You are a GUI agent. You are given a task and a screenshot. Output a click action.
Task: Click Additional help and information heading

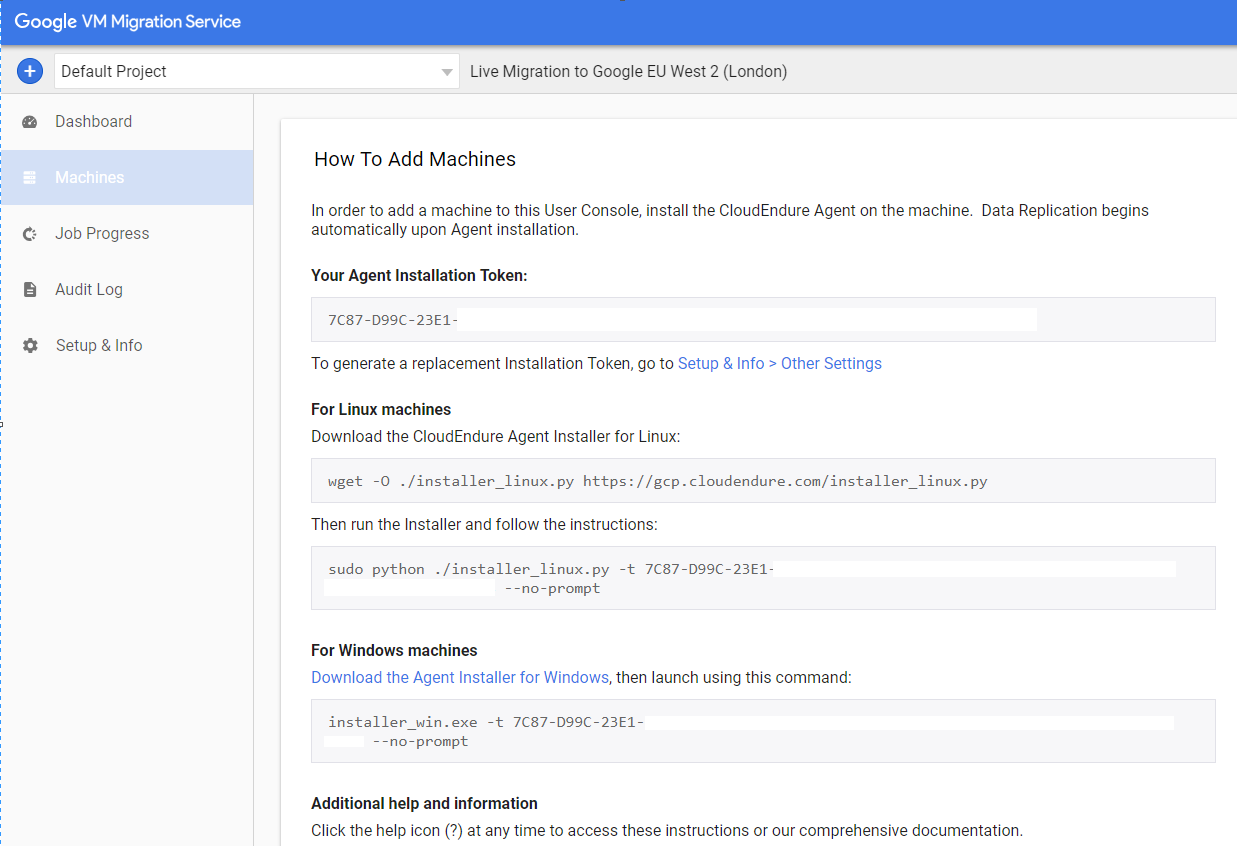click(x=424, y=804)
